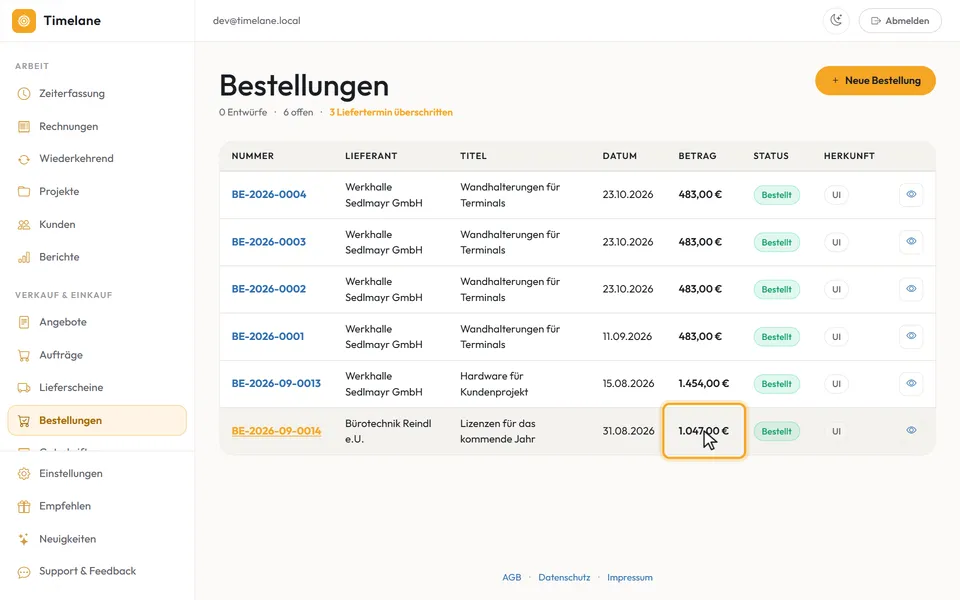View order BE-2026-09-0014 via eye icon
This screenshot has height=600, width=960.
click(x=911, y=430)
